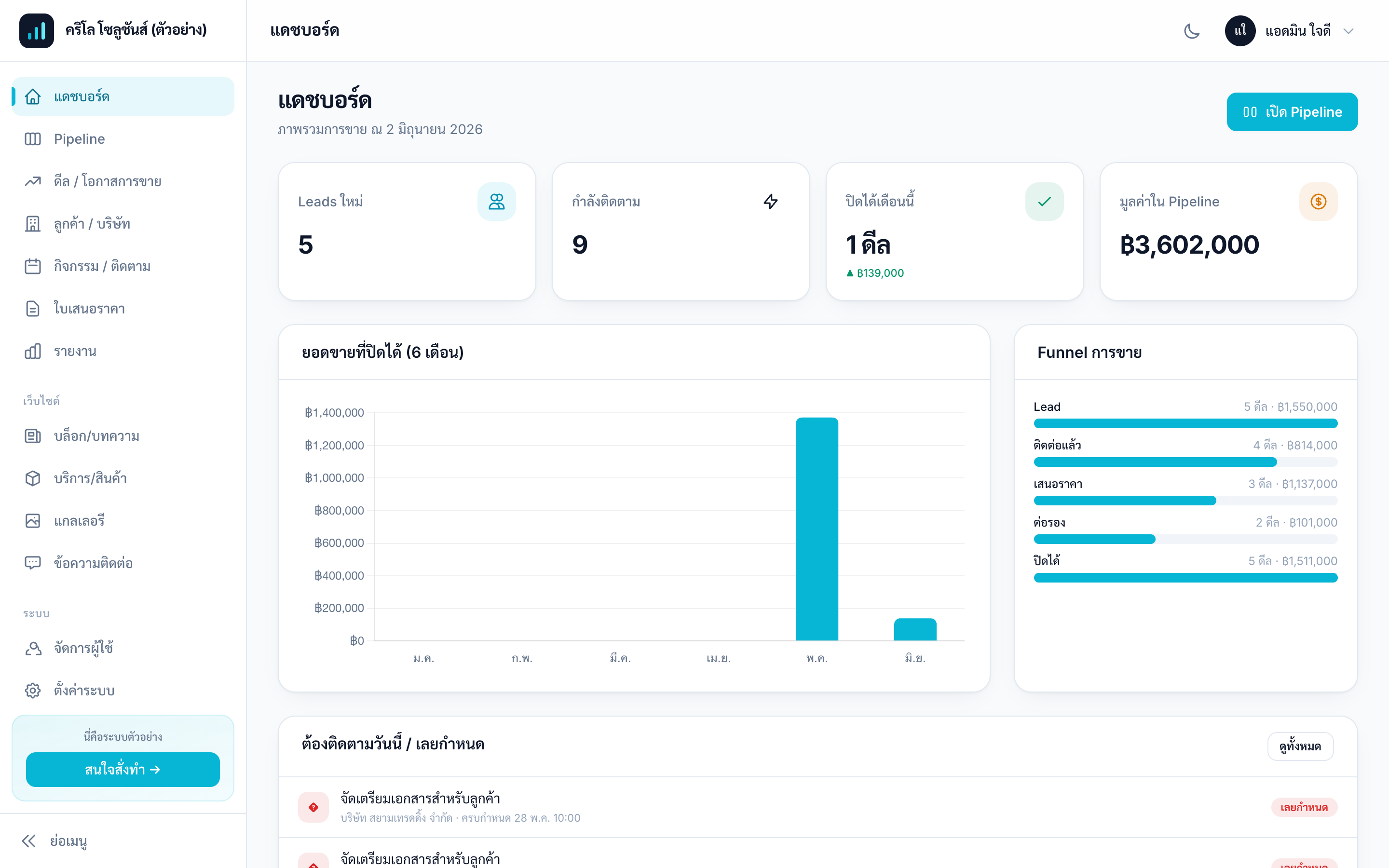Image resolution: width=1389 pixels, height=868 pixels.
Task: Click บริษัท สยามเทรดดิ้ง จำกัด due date line
Action: [x=460, y=818]
